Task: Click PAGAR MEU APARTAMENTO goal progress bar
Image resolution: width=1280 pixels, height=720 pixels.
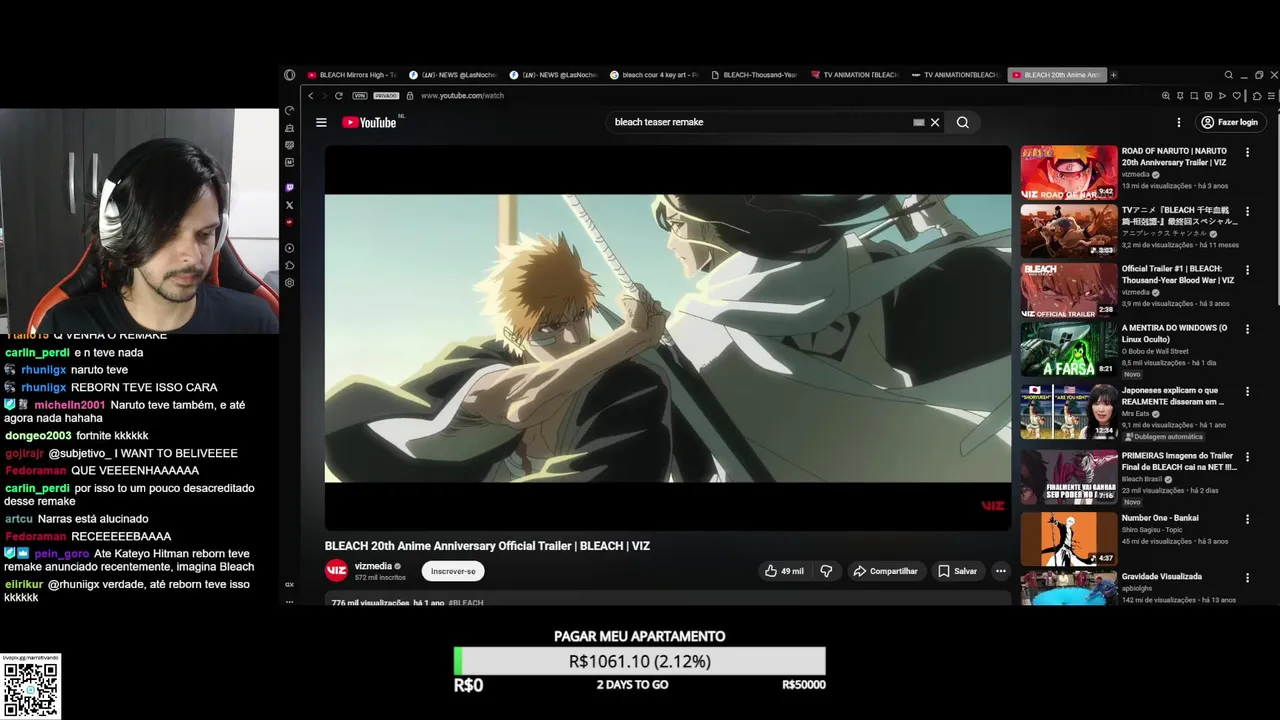Action: [x=640, y=661]
